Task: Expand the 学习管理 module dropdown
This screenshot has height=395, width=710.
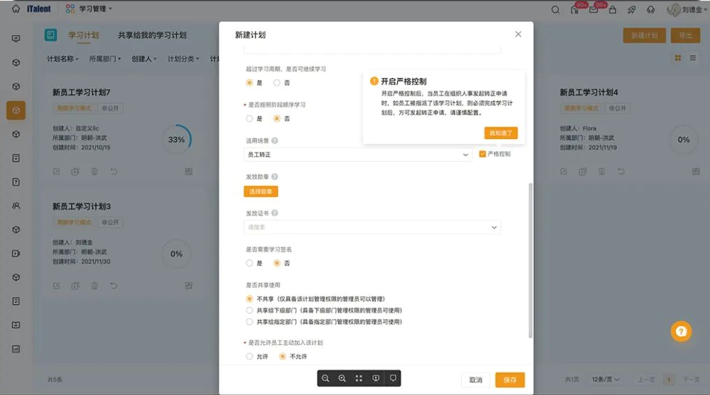Action: point(89,9)
